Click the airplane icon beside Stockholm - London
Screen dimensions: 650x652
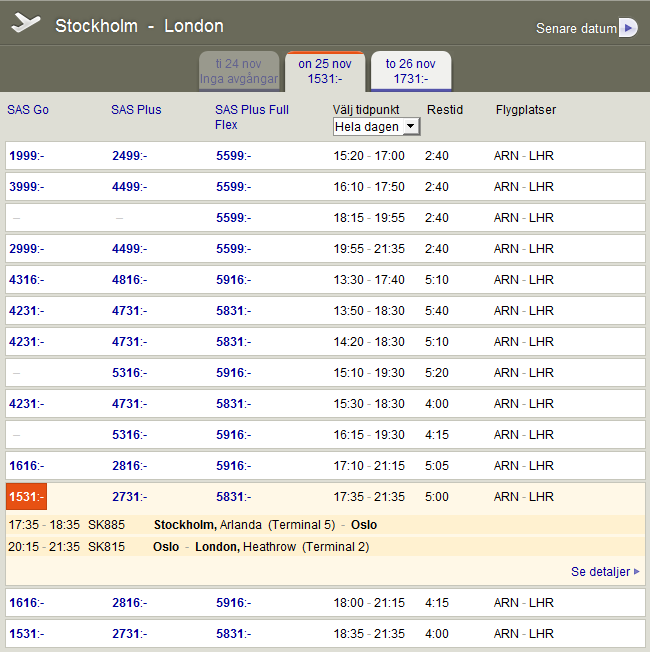(26, 24)
